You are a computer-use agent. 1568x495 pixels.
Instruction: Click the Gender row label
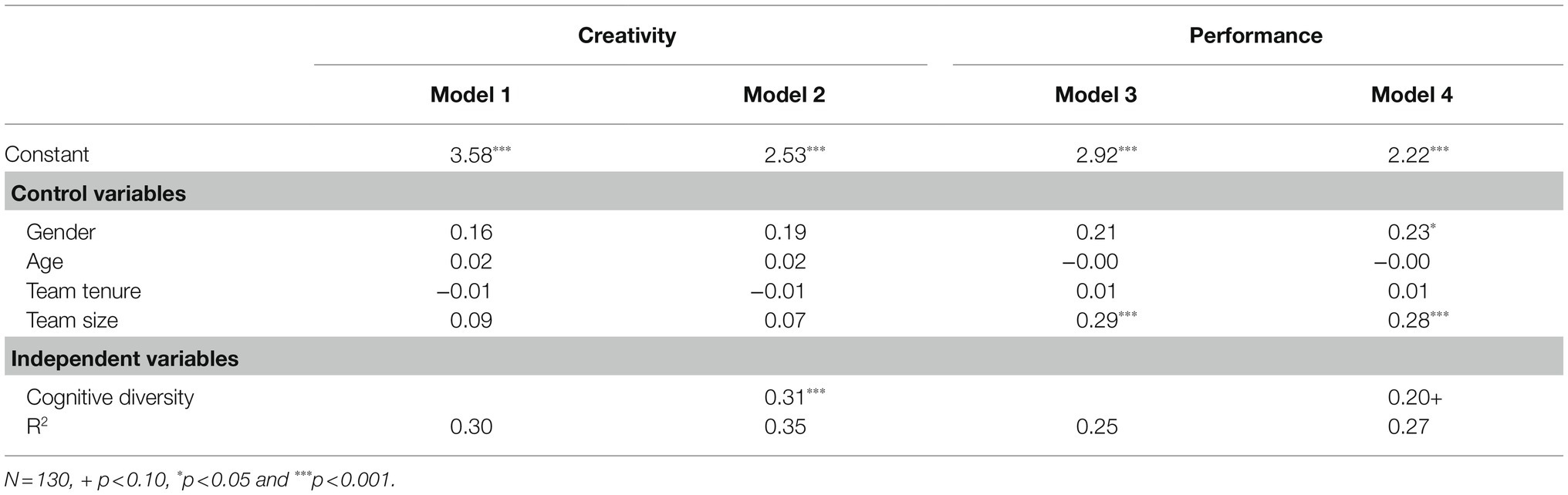61,232
